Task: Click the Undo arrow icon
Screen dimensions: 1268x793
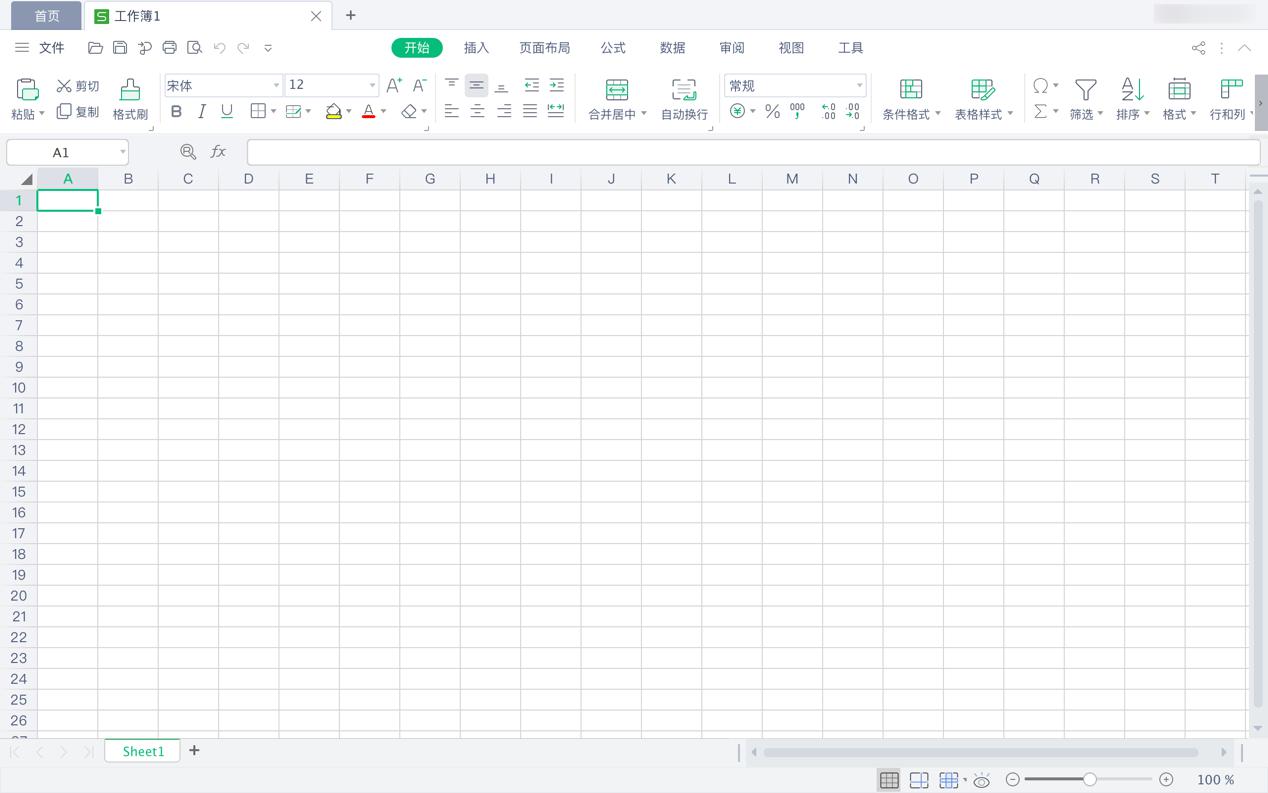Action: pos(219,48)
